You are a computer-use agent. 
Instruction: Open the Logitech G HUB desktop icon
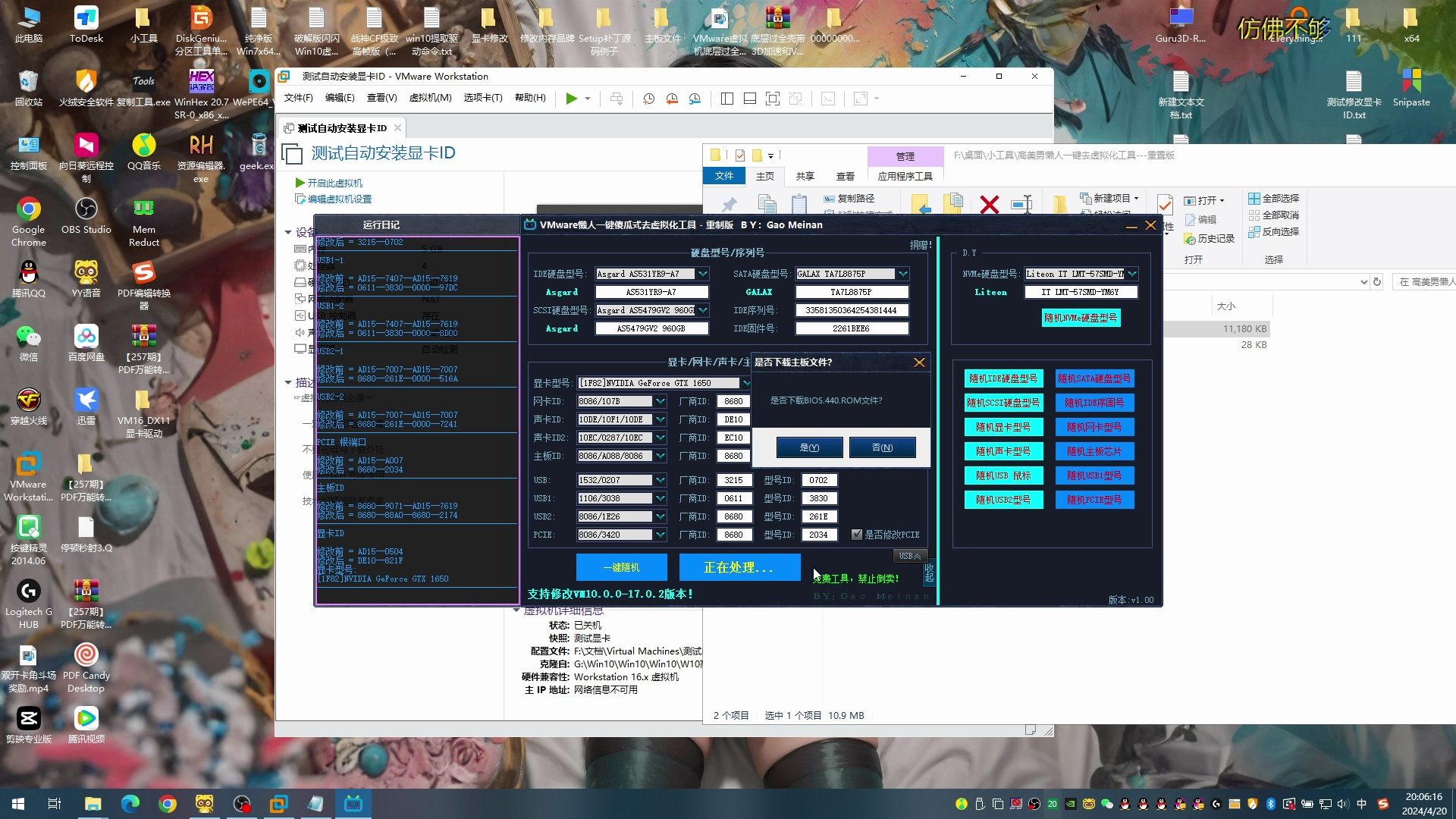[x=29, y=604]
